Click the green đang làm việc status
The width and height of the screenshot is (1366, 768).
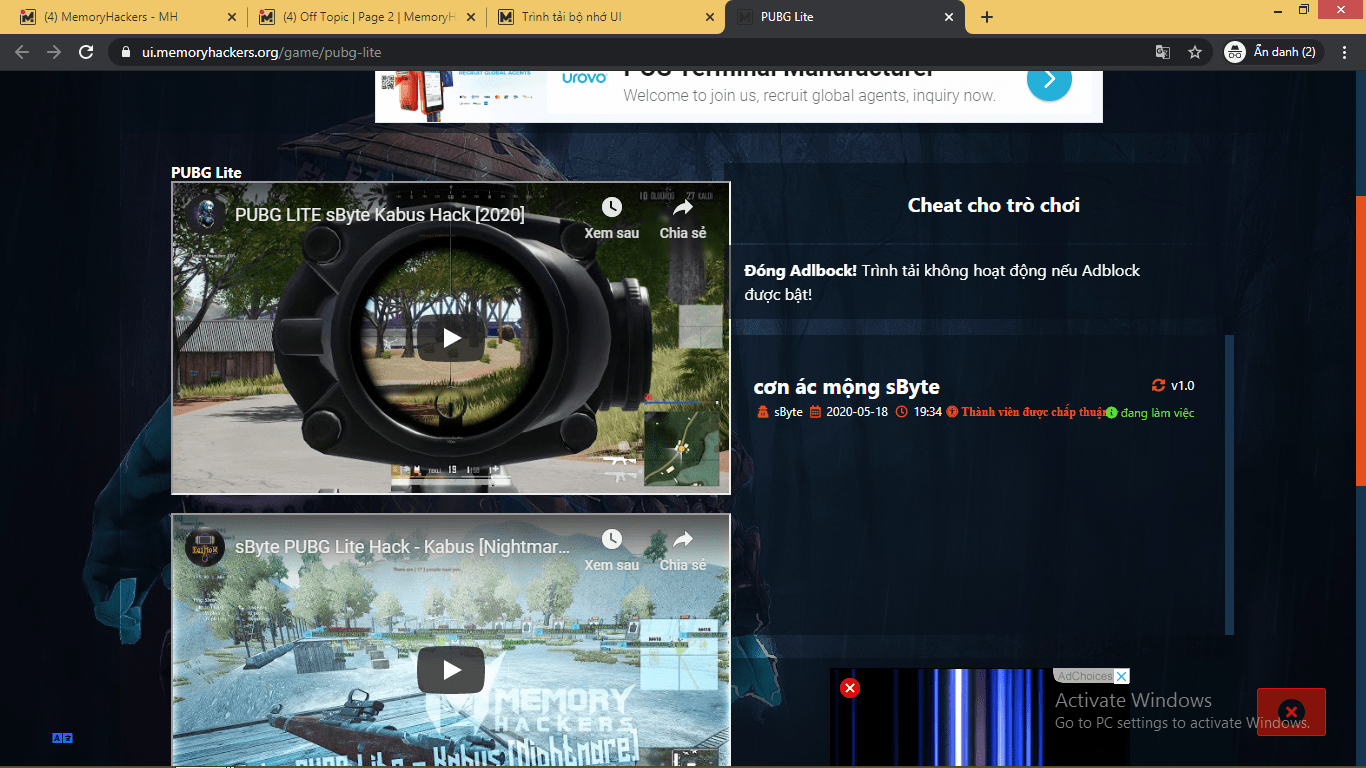1157,413
